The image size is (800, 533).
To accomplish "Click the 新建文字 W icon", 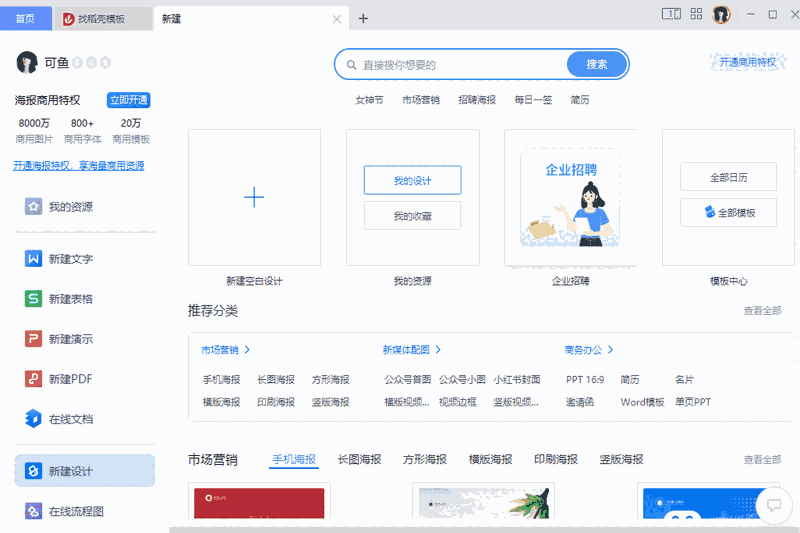I will [x=33, y=259].
